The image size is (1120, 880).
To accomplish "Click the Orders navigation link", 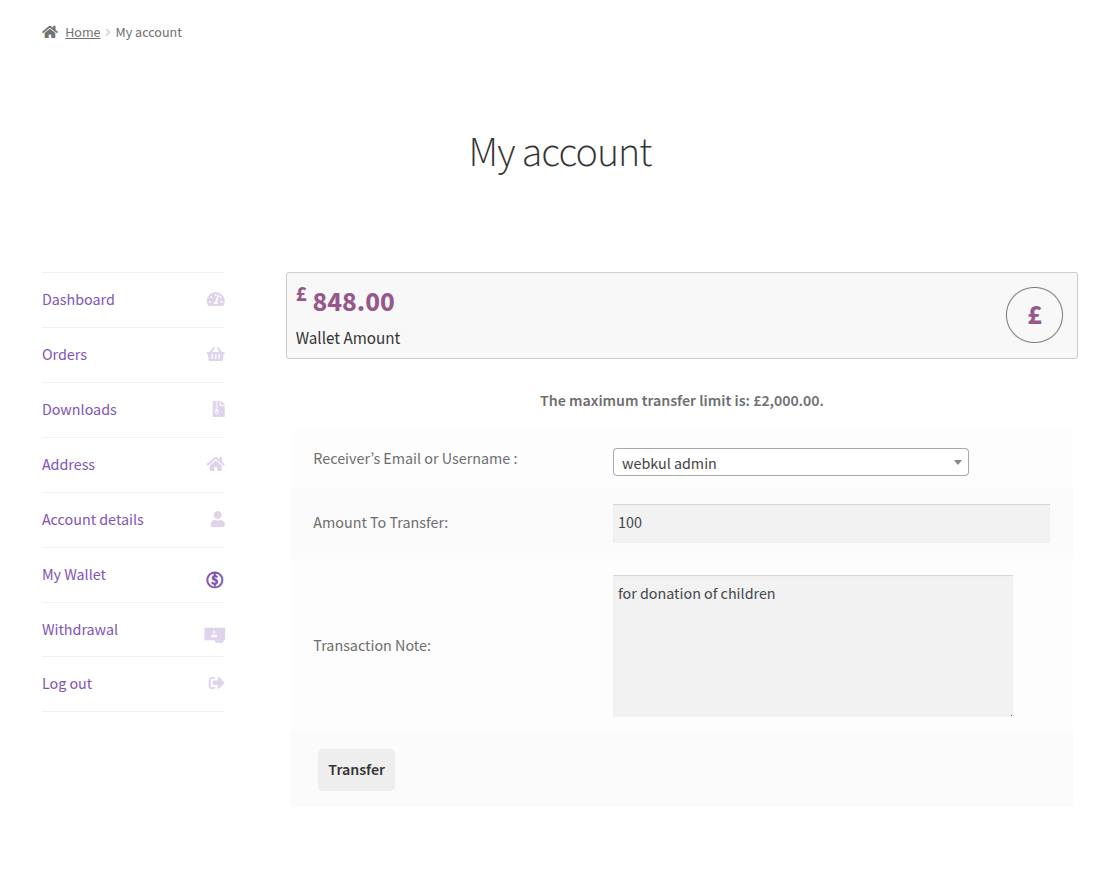I will 64,354.
